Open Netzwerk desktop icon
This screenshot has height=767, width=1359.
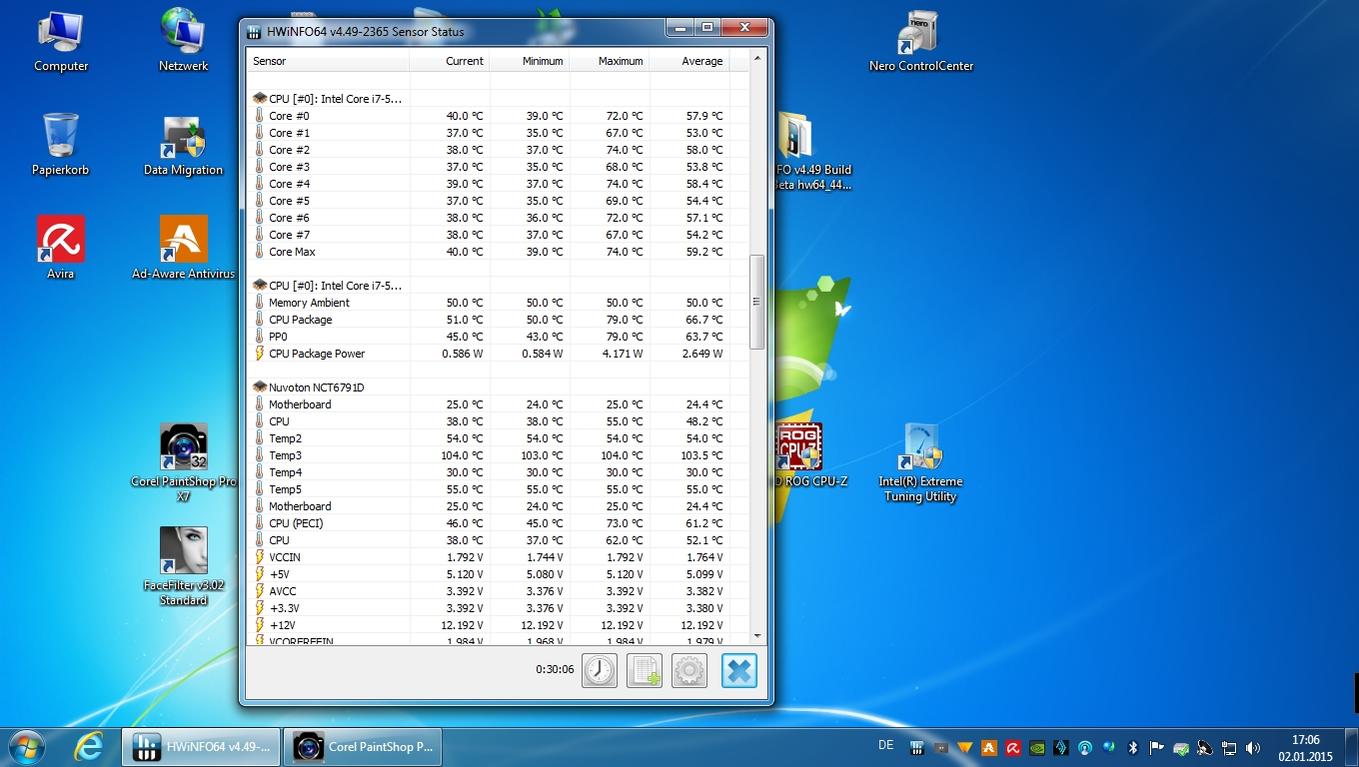click(183, 41)
